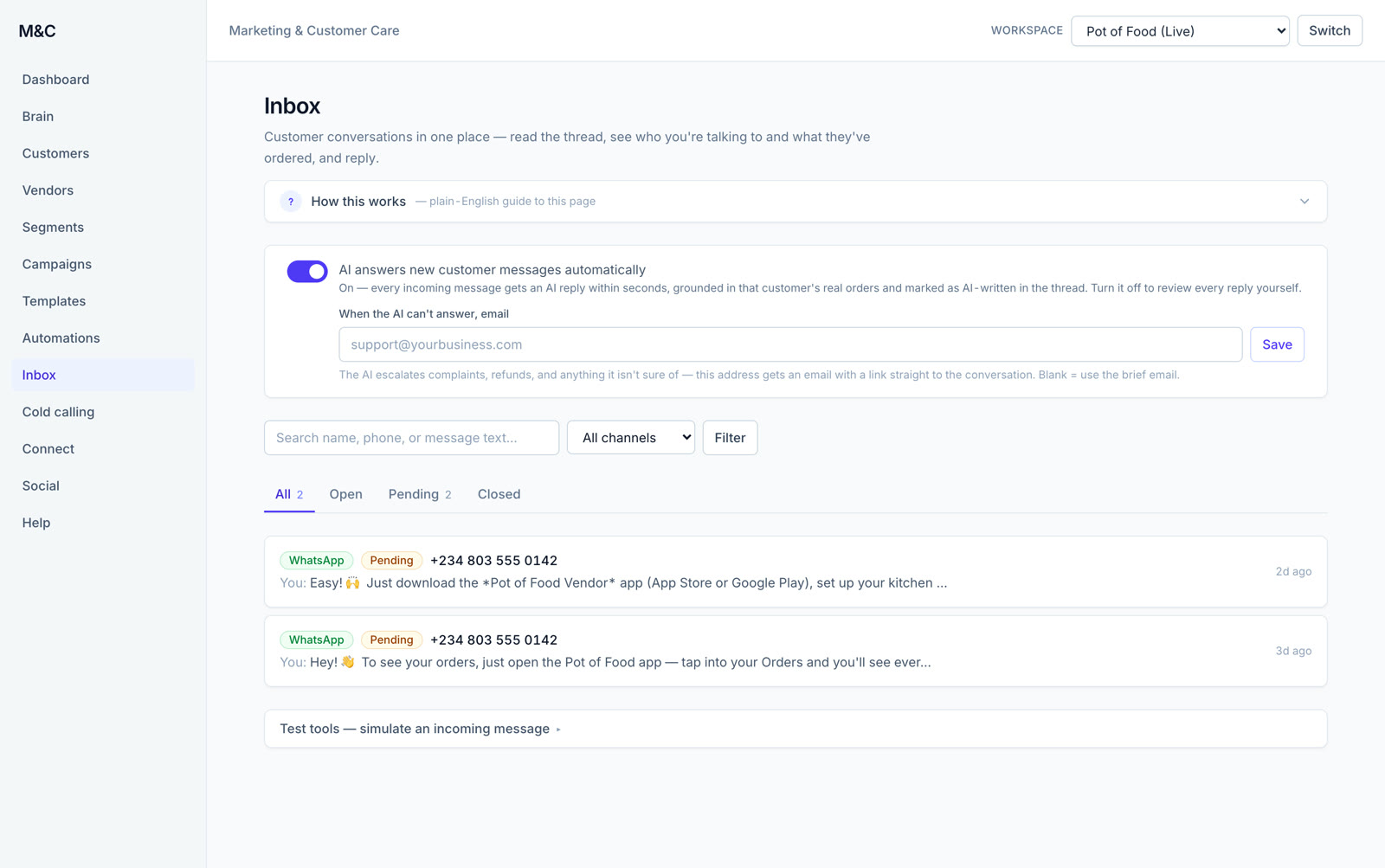The image size is (1385, 868).
Task: Click Pending badge on the 3d ago conversation
Action: 391,640
